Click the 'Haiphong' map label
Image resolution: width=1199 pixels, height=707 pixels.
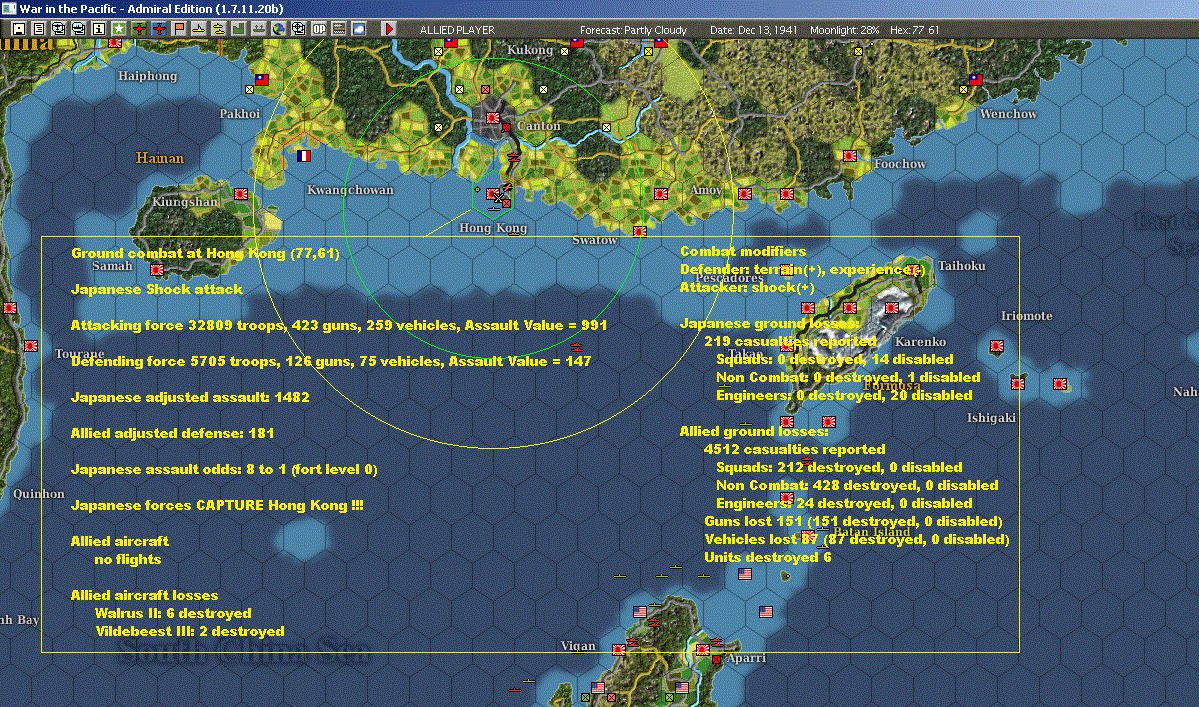click(148, 76)
